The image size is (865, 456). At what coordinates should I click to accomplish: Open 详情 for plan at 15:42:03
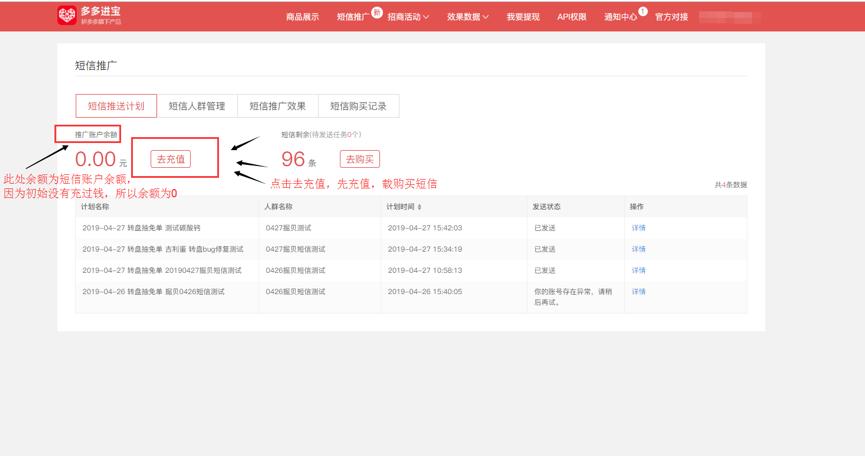(638, 228)
